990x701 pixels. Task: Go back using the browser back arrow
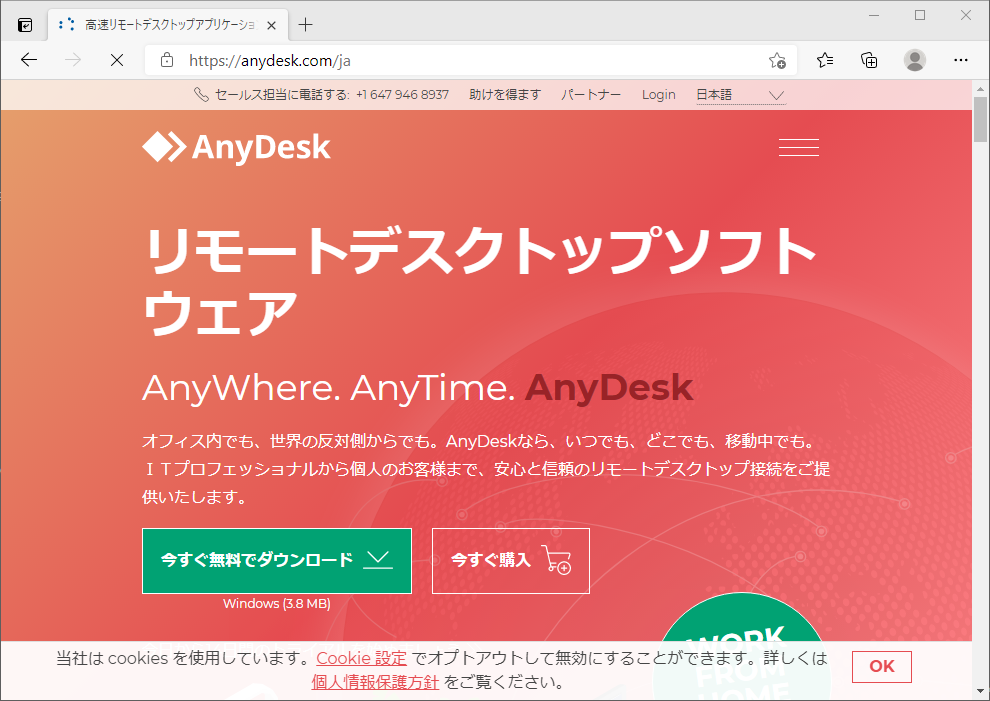[x=29, y=60]
